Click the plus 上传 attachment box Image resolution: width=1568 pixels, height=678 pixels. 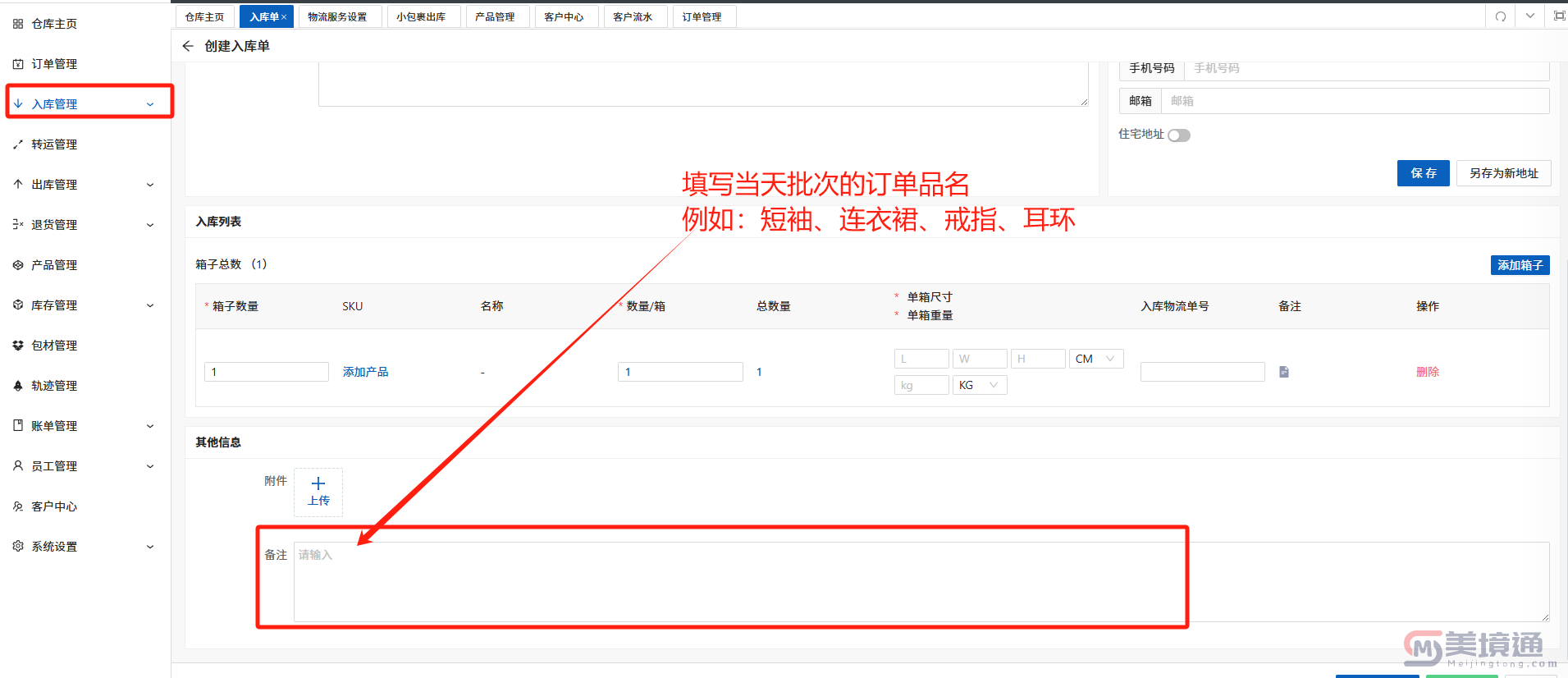point(318,492)
